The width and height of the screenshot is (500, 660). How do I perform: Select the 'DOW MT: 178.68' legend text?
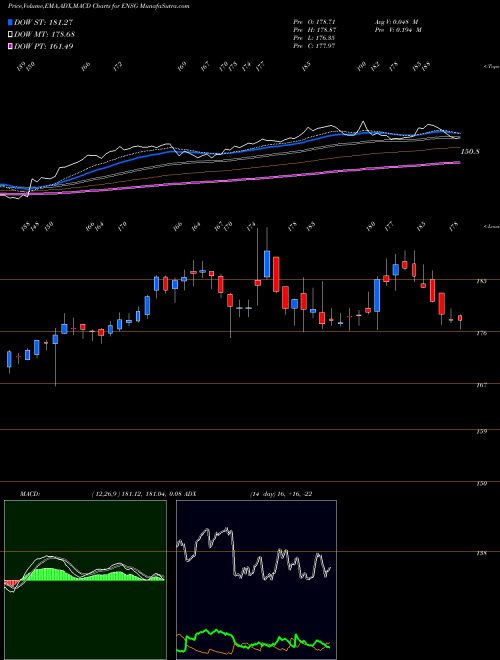coord(45,35)
